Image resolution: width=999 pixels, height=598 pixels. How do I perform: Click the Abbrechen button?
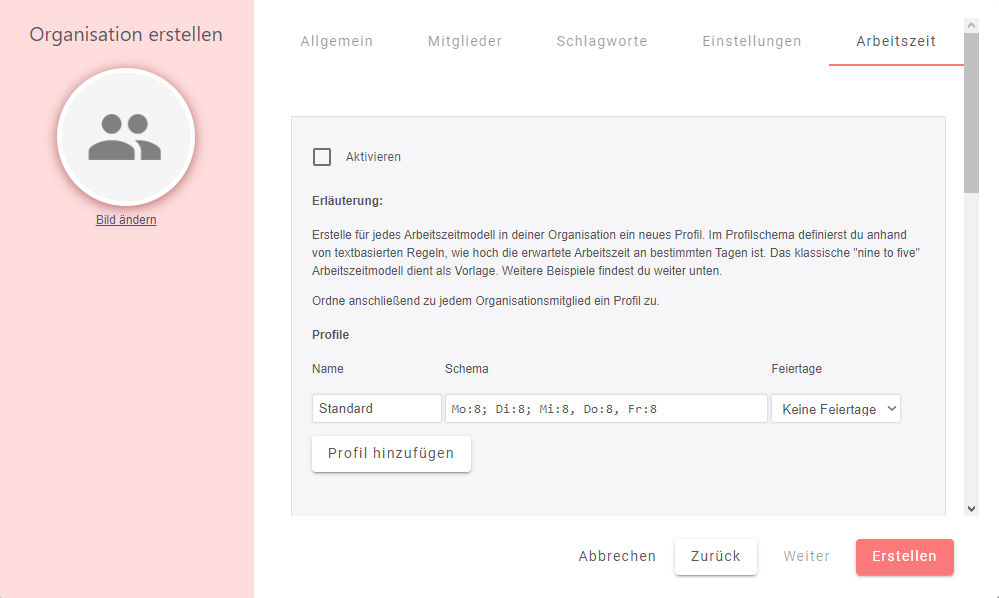click(x=617, y=557)
